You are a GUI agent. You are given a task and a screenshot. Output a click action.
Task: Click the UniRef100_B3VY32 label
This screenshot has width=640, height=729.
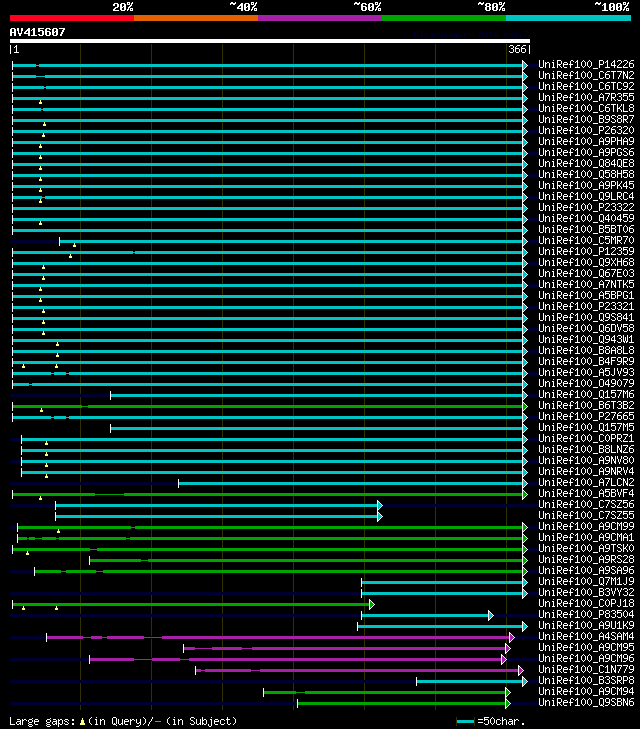point(586,593)
